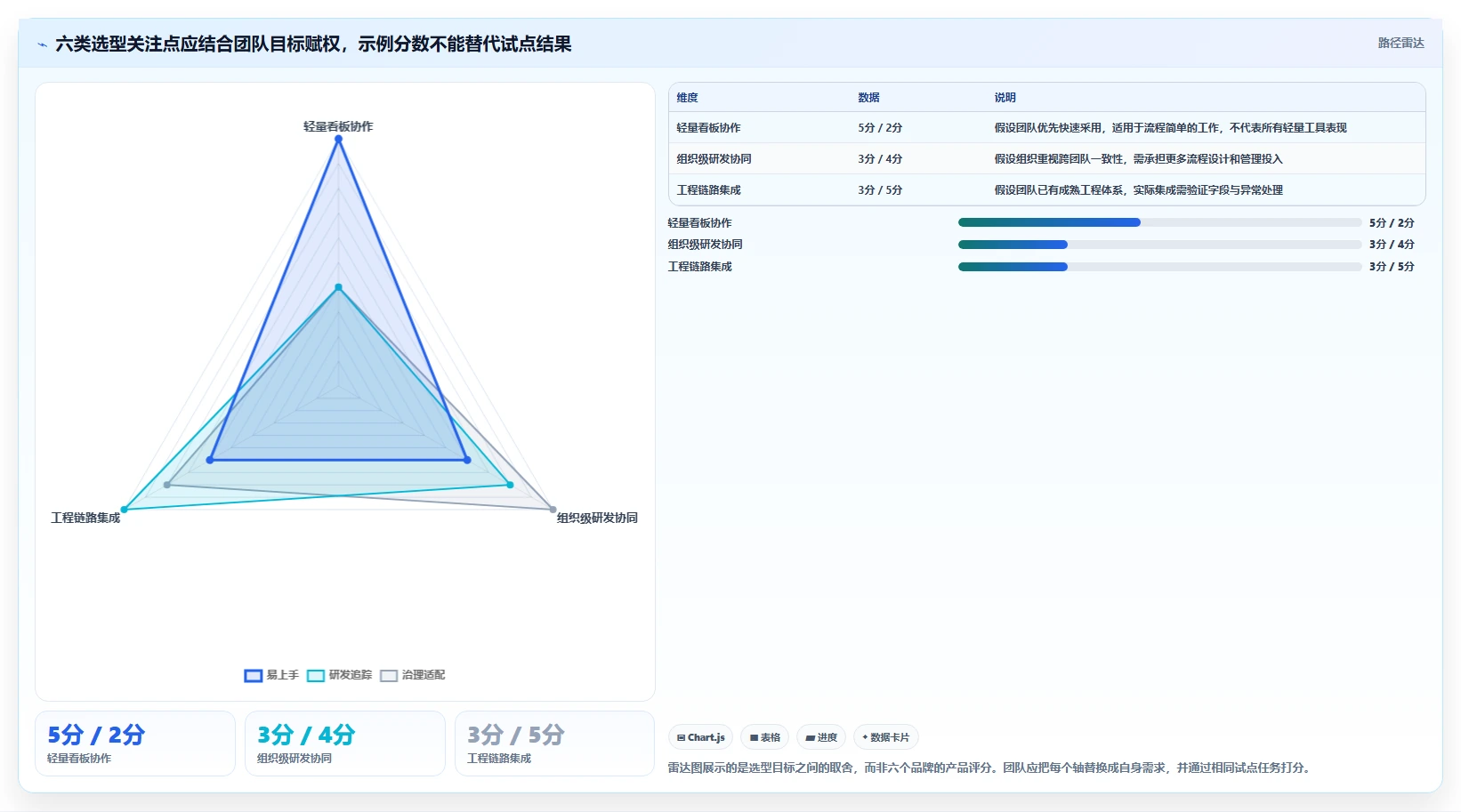Click the 维度 column header
Screen dimensions: 1461x812
687,98
